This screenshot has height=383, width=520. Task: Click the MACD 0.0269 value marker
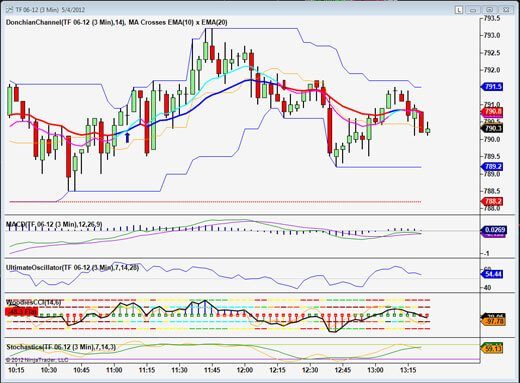[494, 230]
